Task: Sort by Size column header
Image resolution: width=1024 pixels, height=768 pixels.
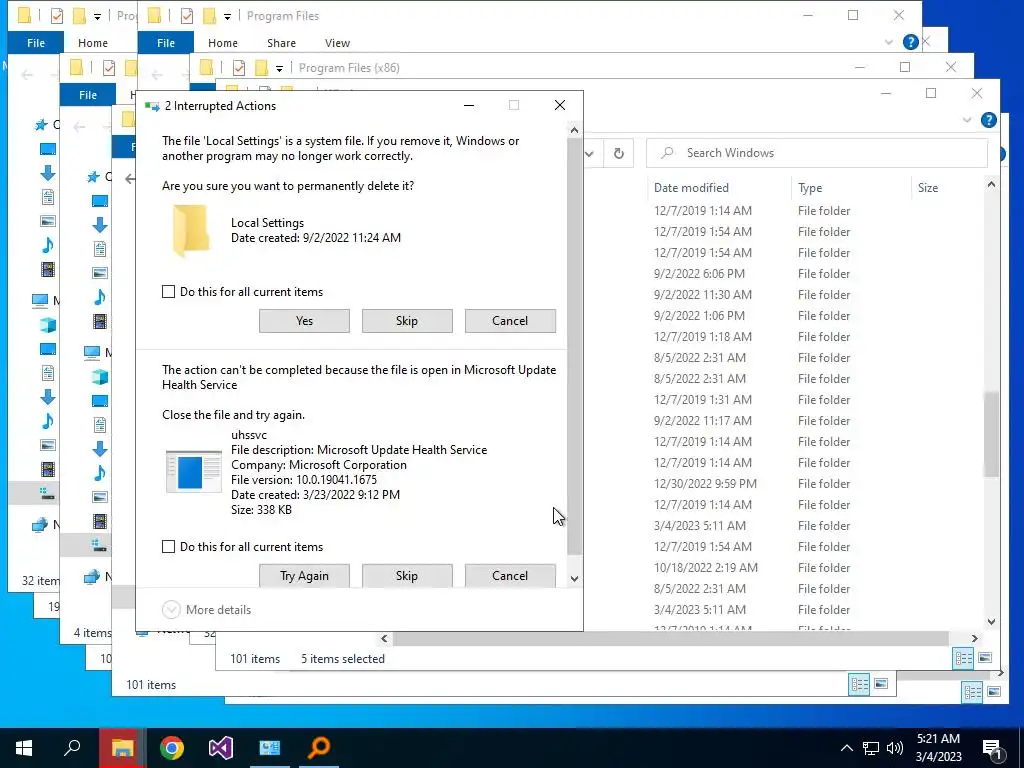Action: (927, 188)
